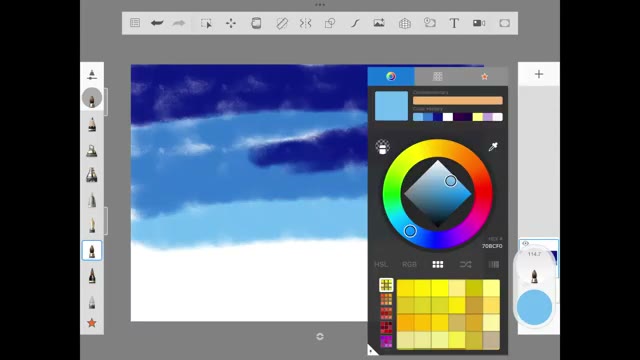Click the saturation diamond picker handle
This screenshot has height=360, width=640.
pos(451,181)
